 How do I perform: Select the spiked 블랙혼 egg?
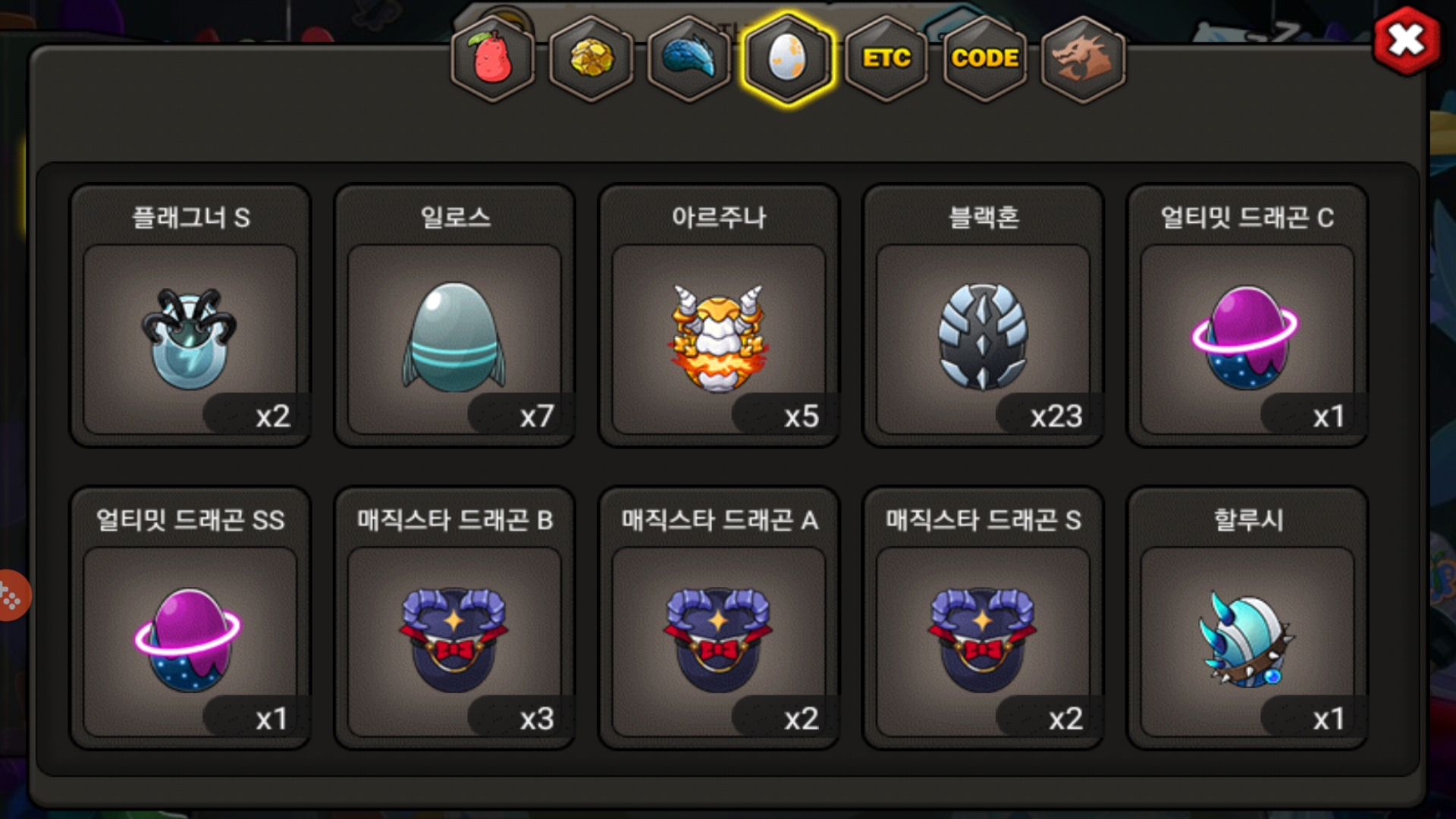984,315
